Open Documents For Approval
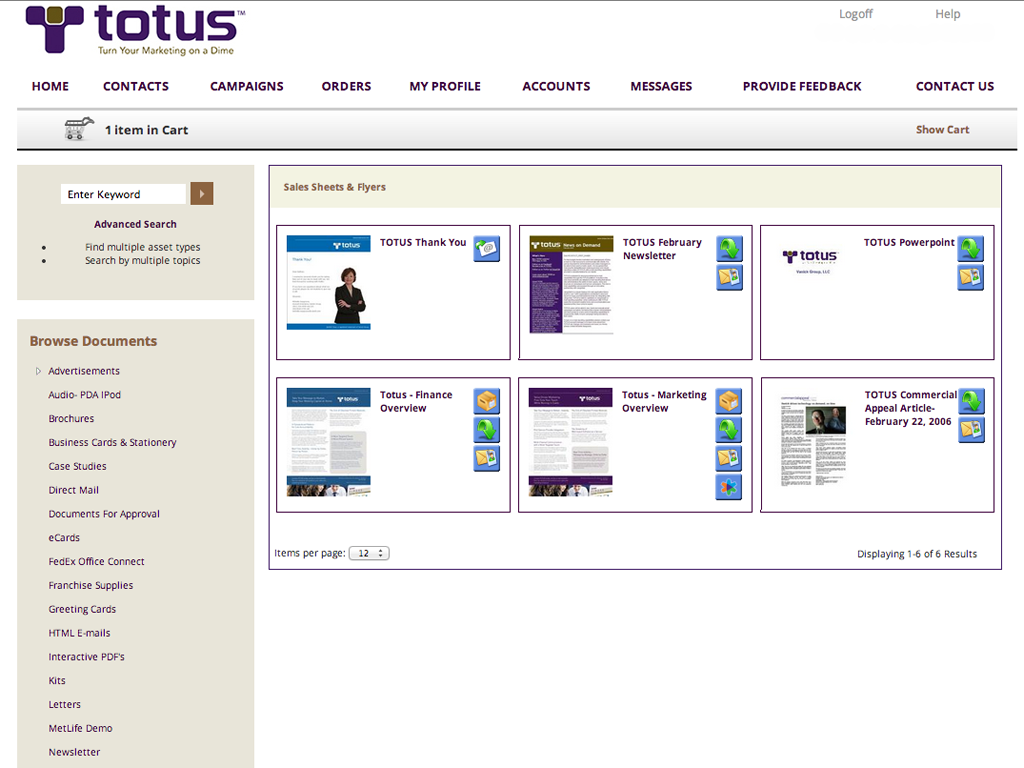The image size is (1024, 768). 104,514
